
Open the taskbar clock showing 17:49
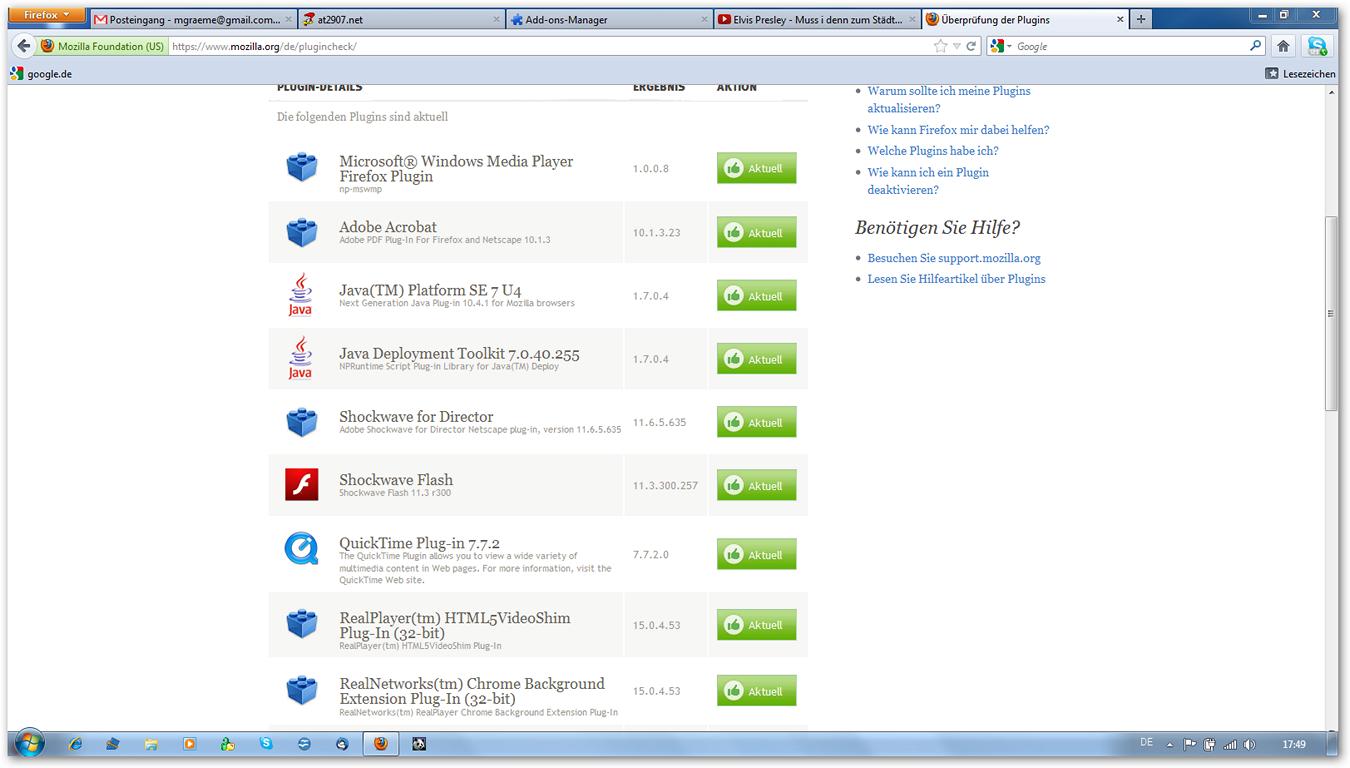[x=1293, y=745]
